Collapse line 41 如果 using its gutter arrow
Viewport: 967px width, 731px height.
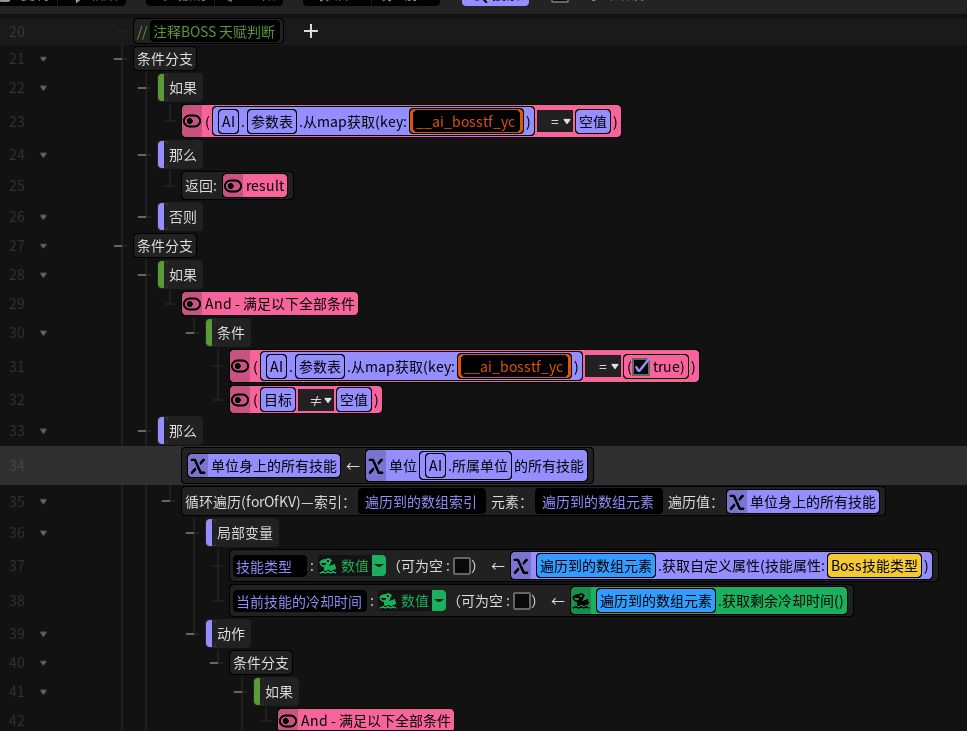pyautogui.click(x=43, y=692)
